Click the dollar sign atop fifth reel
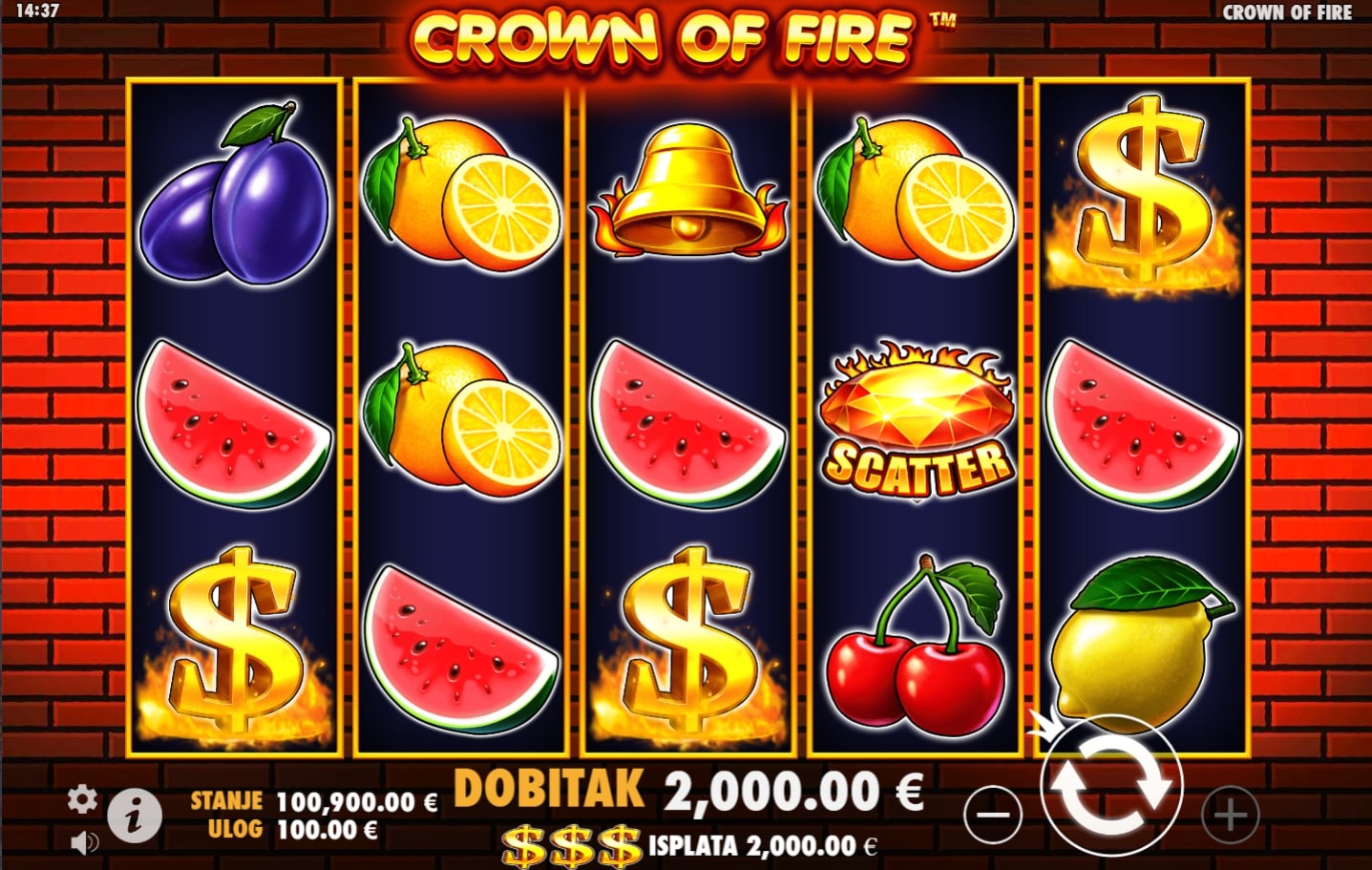The image size is (1372, 870). tap(1142, 196)
